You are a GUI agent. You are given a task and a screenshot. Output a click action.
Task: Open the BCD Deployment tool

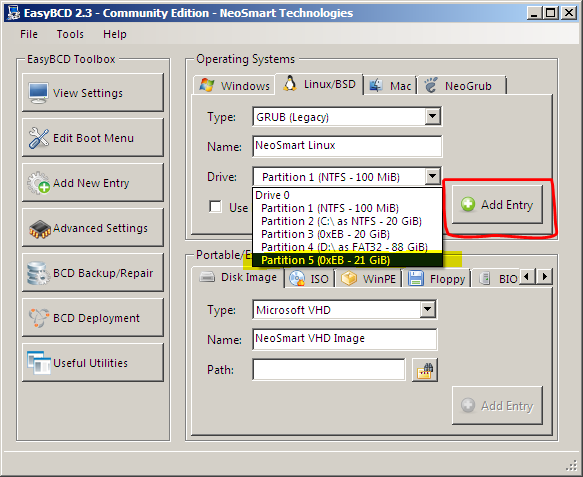click(x=93, y=318)
